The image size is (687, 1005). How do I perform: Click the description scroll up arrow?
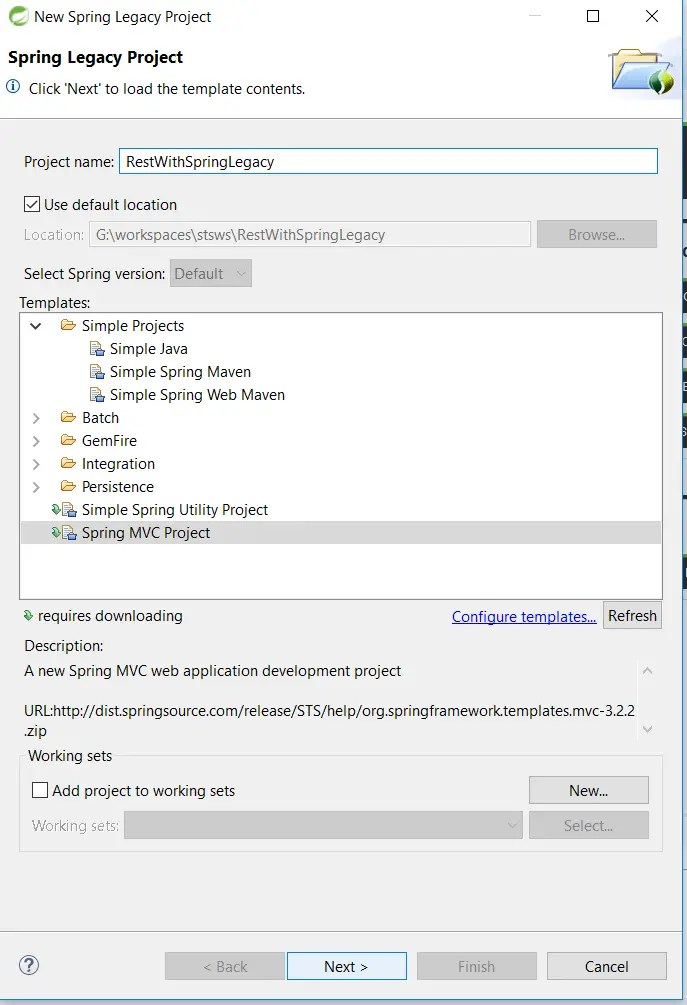click(647, 670)
